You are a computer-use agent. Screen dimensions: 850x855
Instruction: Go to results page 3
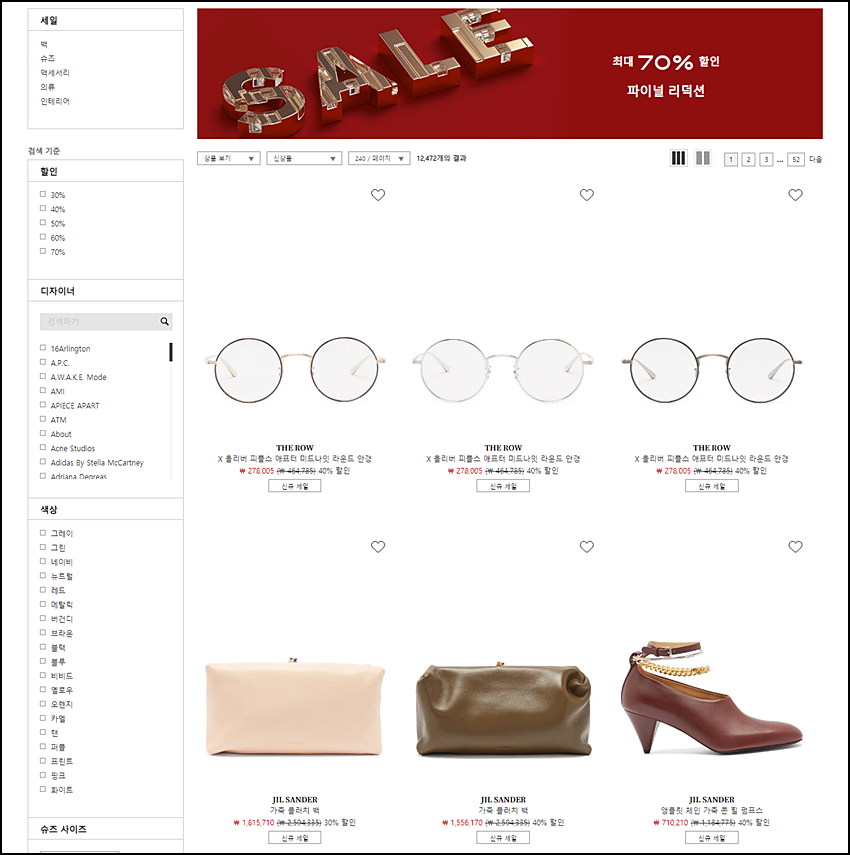(766, 159)
